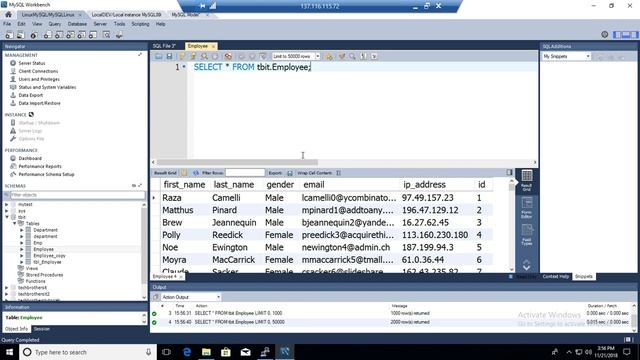Viewport: 640px width, 360px height.
Task: Export recordset to external file
Action: [290, 173]
